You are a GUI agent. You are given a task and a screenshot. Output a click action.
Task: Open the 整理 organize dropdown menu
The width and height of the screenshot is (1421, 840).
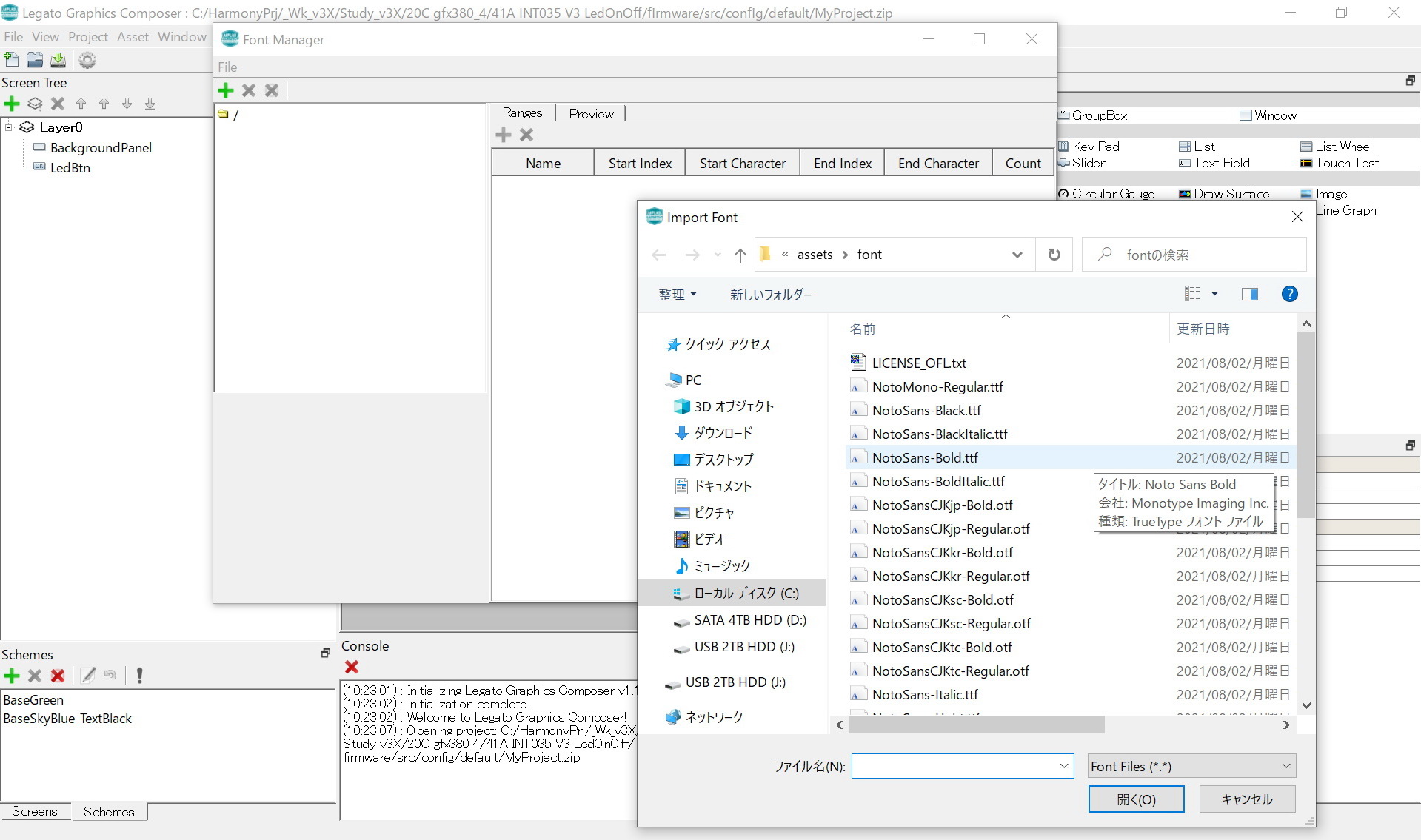[678, 295]
